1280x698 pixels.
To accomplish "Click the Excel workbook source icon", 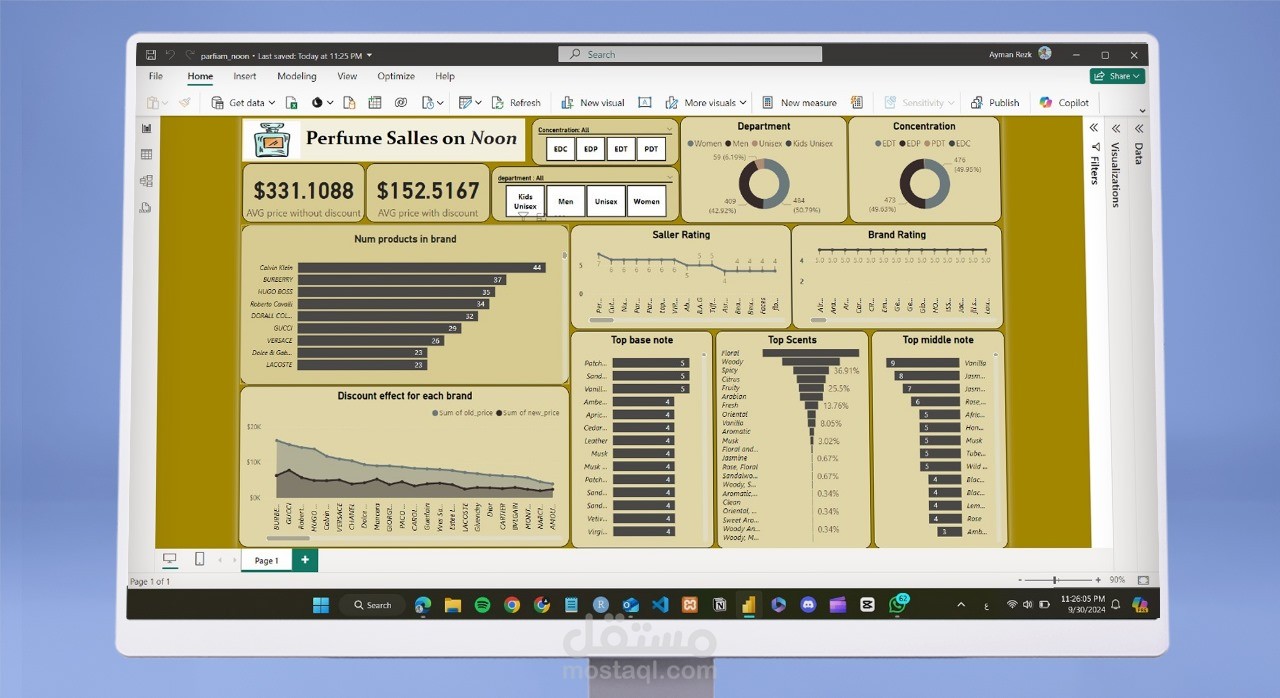I will click(x=291, y=102).
